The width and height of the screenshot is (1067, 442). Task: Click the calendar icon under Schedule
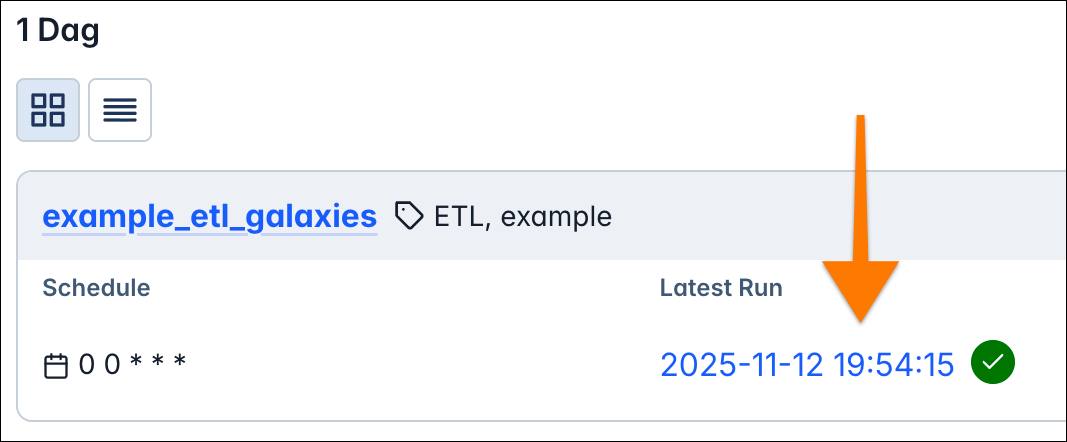56,366
